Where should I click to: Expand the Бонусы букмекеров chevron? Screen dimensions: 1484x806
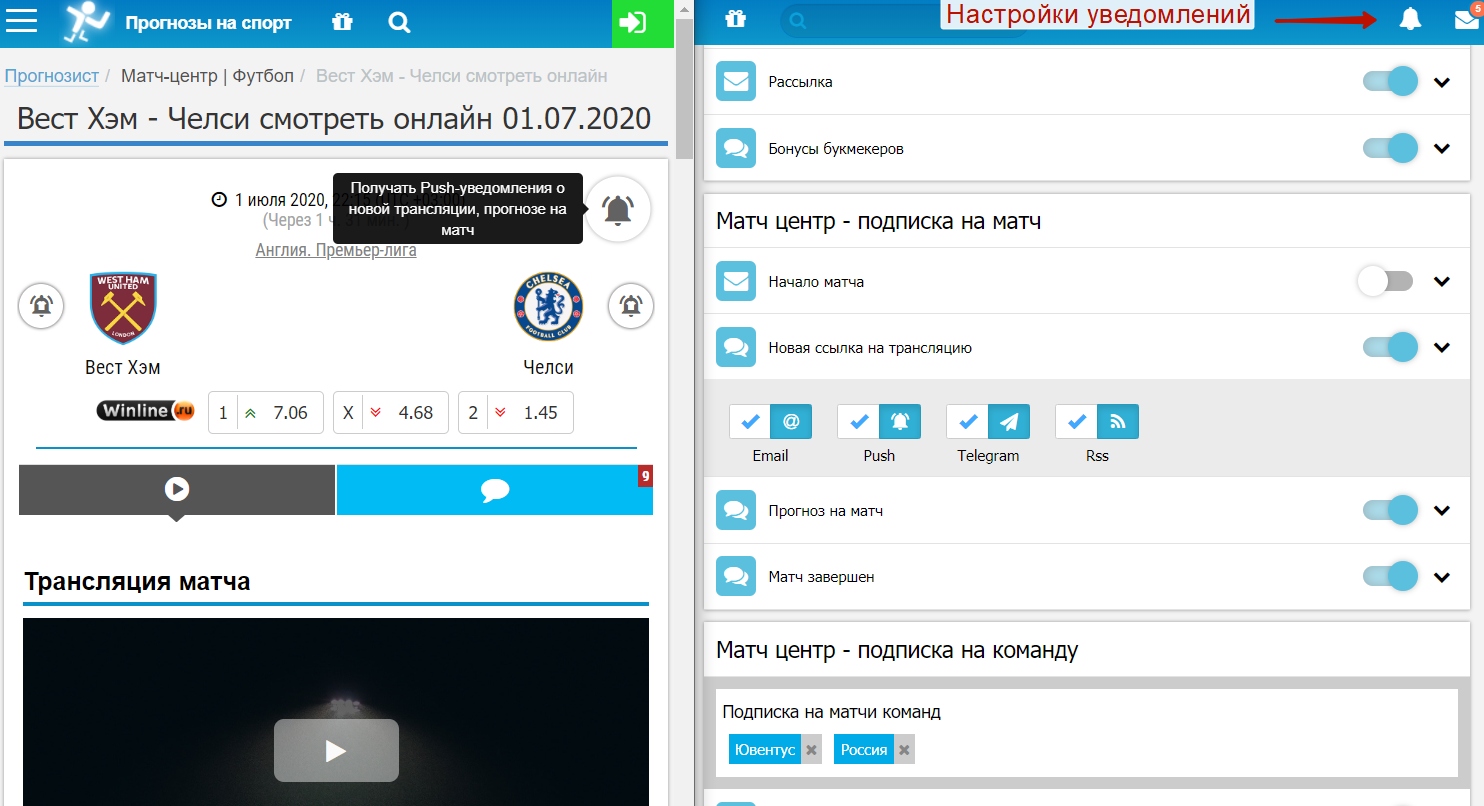[x=1442, y=148]
